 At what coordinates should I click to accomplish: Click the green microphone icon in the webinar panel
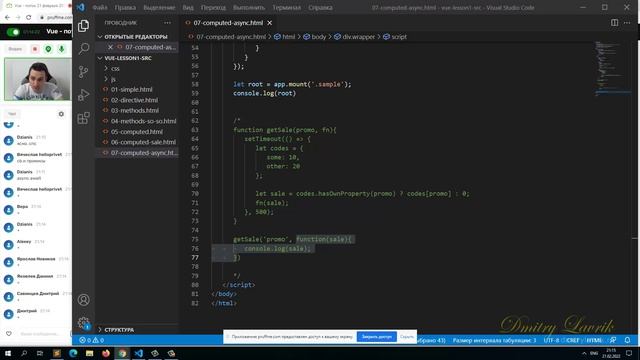[x=61, y=49]
